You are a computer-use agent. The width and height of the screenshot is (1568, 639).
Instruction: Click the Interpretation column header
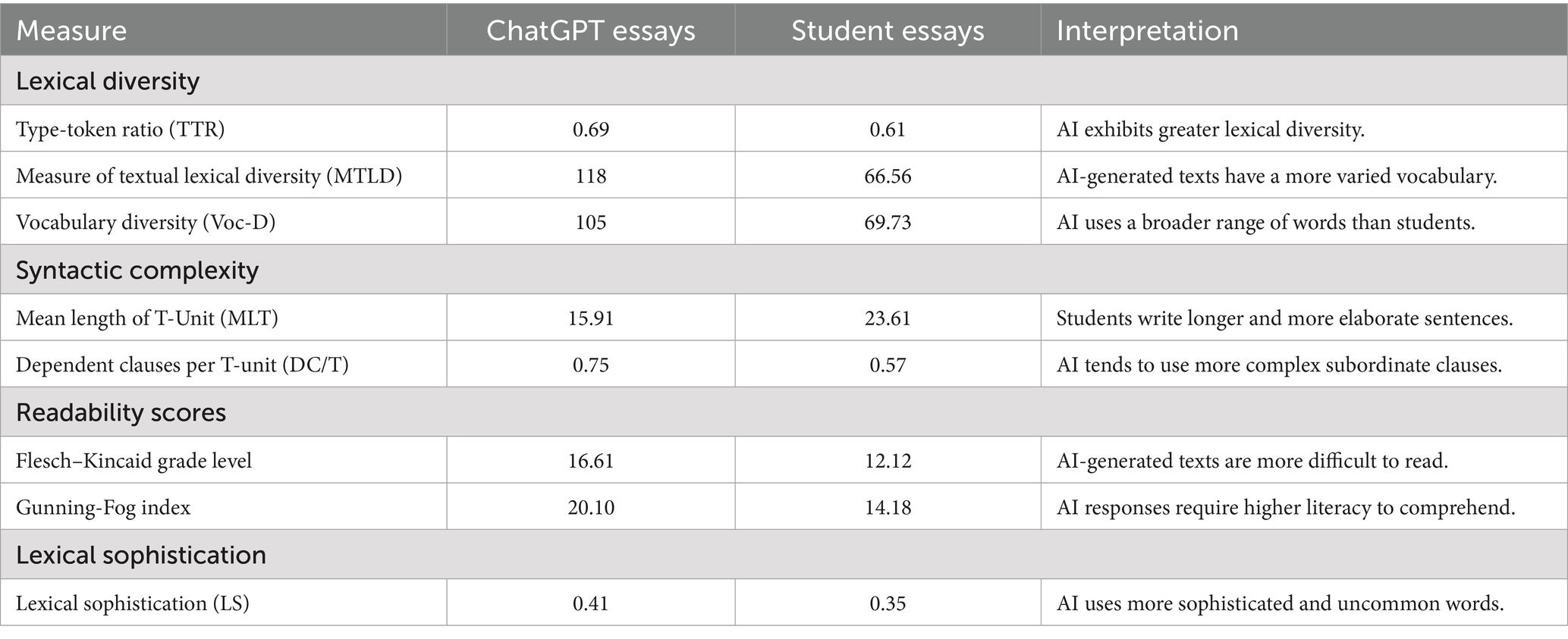1147,31
